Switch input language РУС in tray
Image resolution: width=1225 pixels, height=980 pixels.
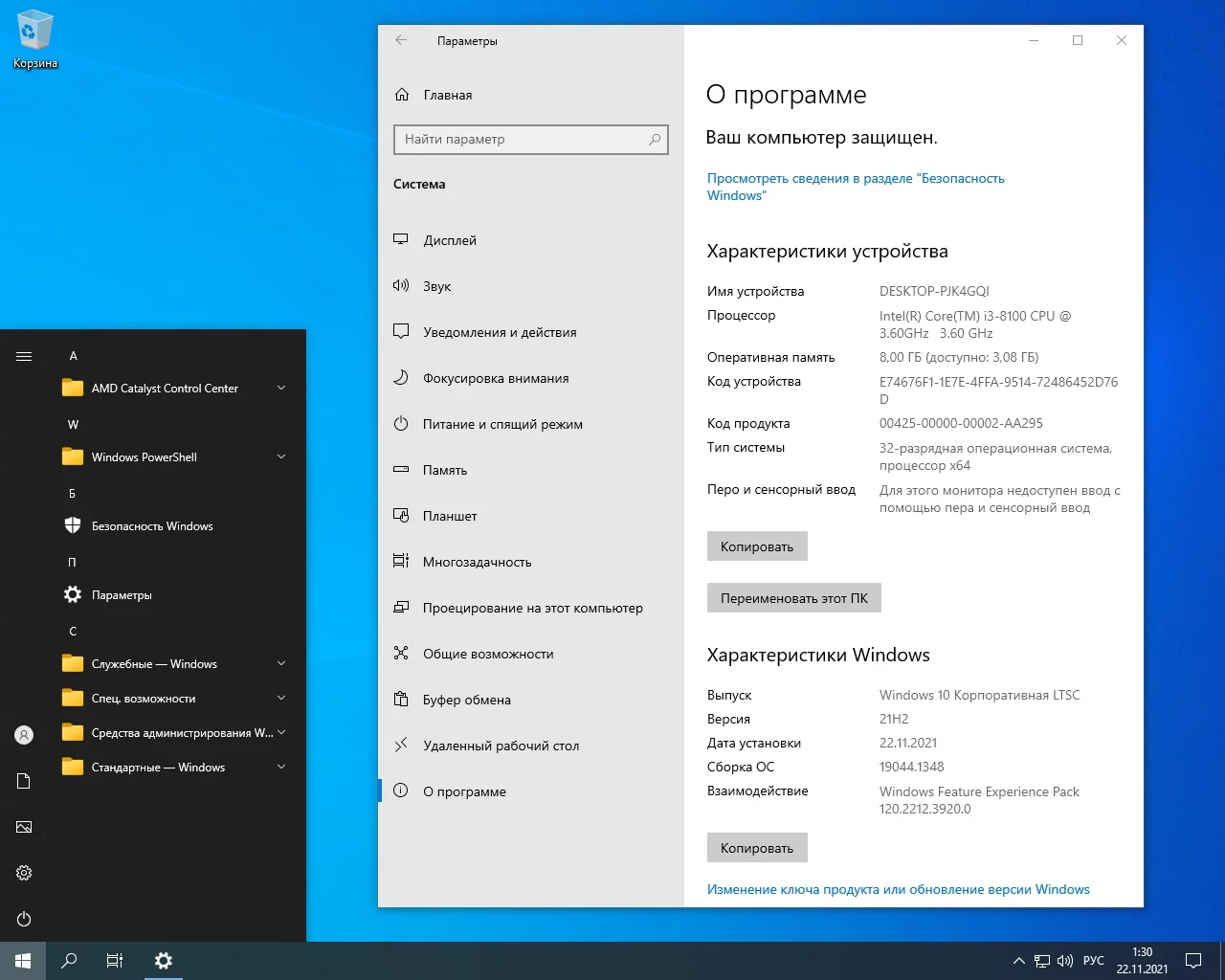click(x=1094, y=961)
